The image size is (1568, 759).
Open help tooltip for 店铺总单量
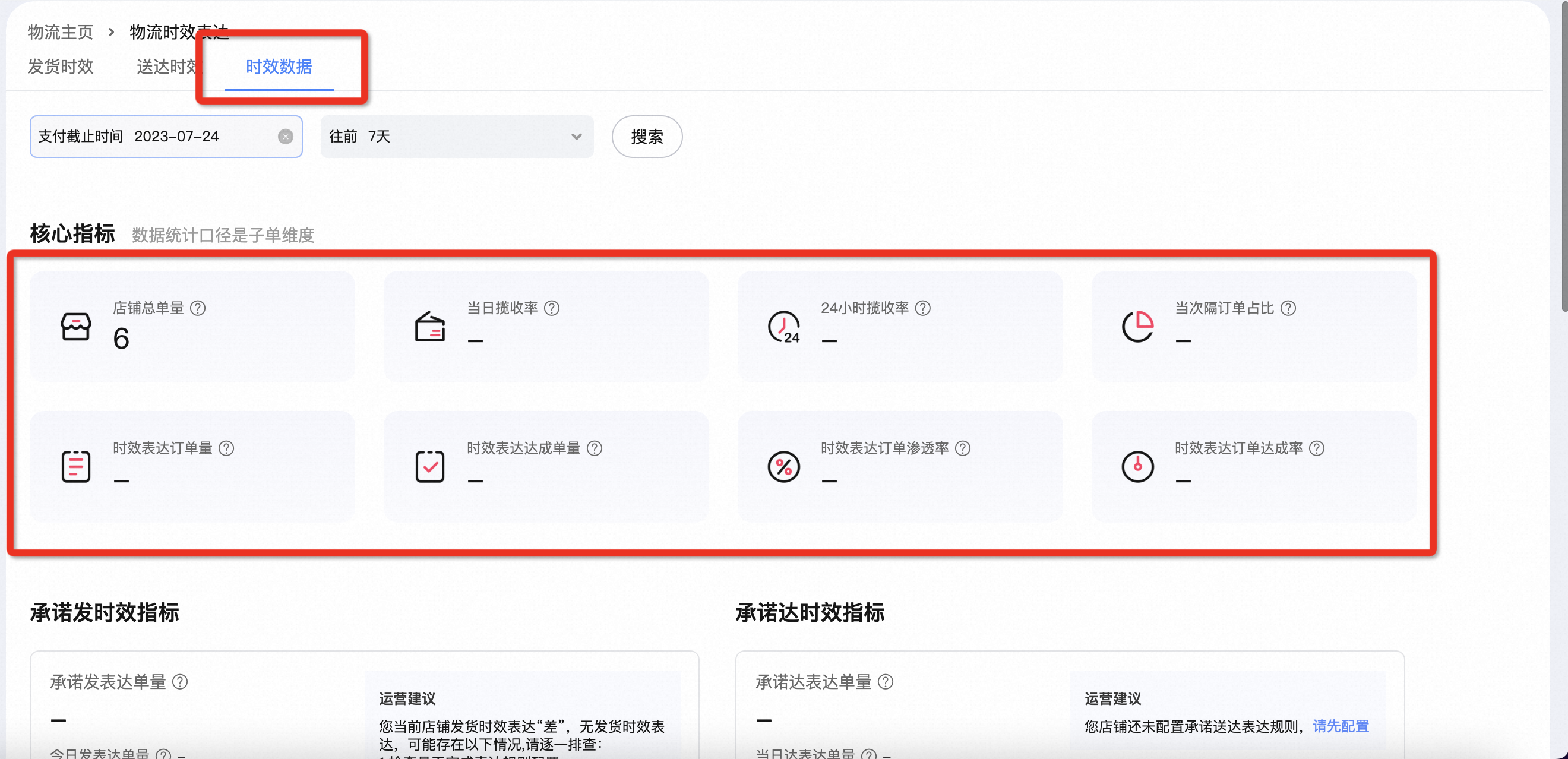click(198, 308)
